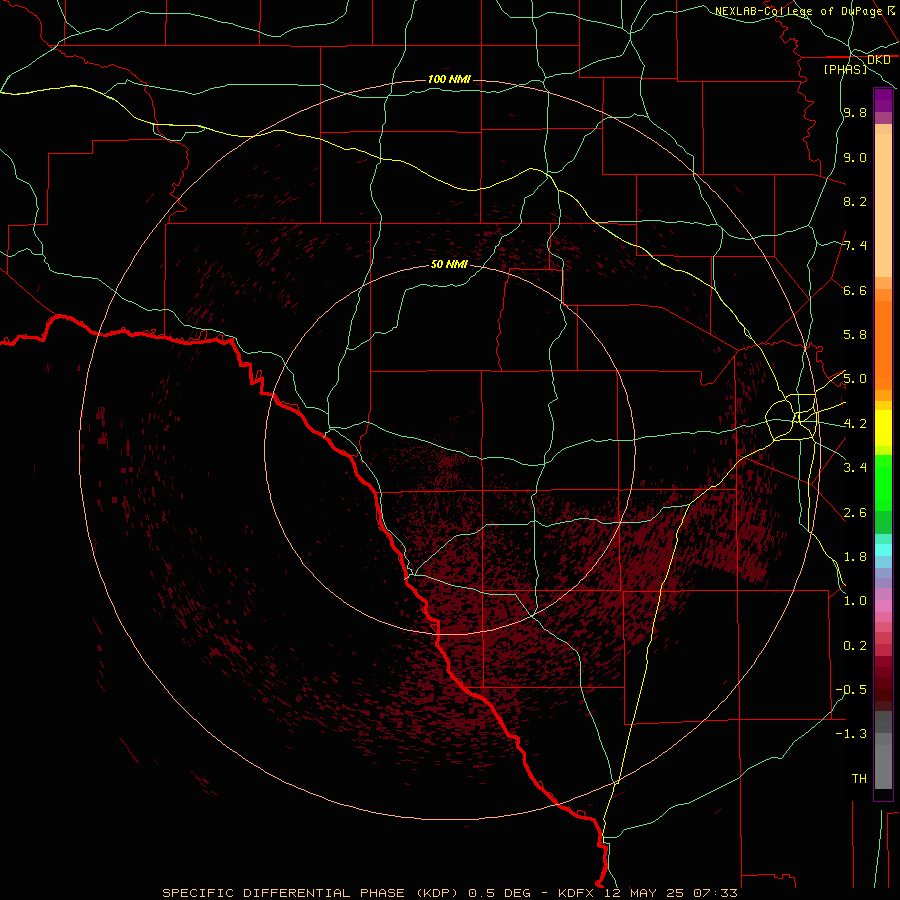Click the 9.0 value on the color scale
Viewport: 900px width, 900px height.
[855, 157]
